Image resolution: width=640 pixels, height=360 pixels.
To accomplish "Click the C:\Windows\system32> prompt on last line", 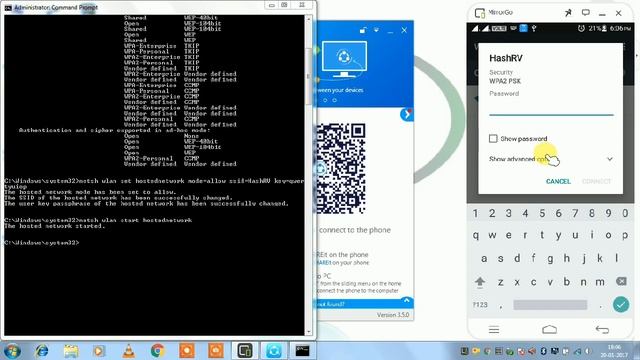I will 42,243.
